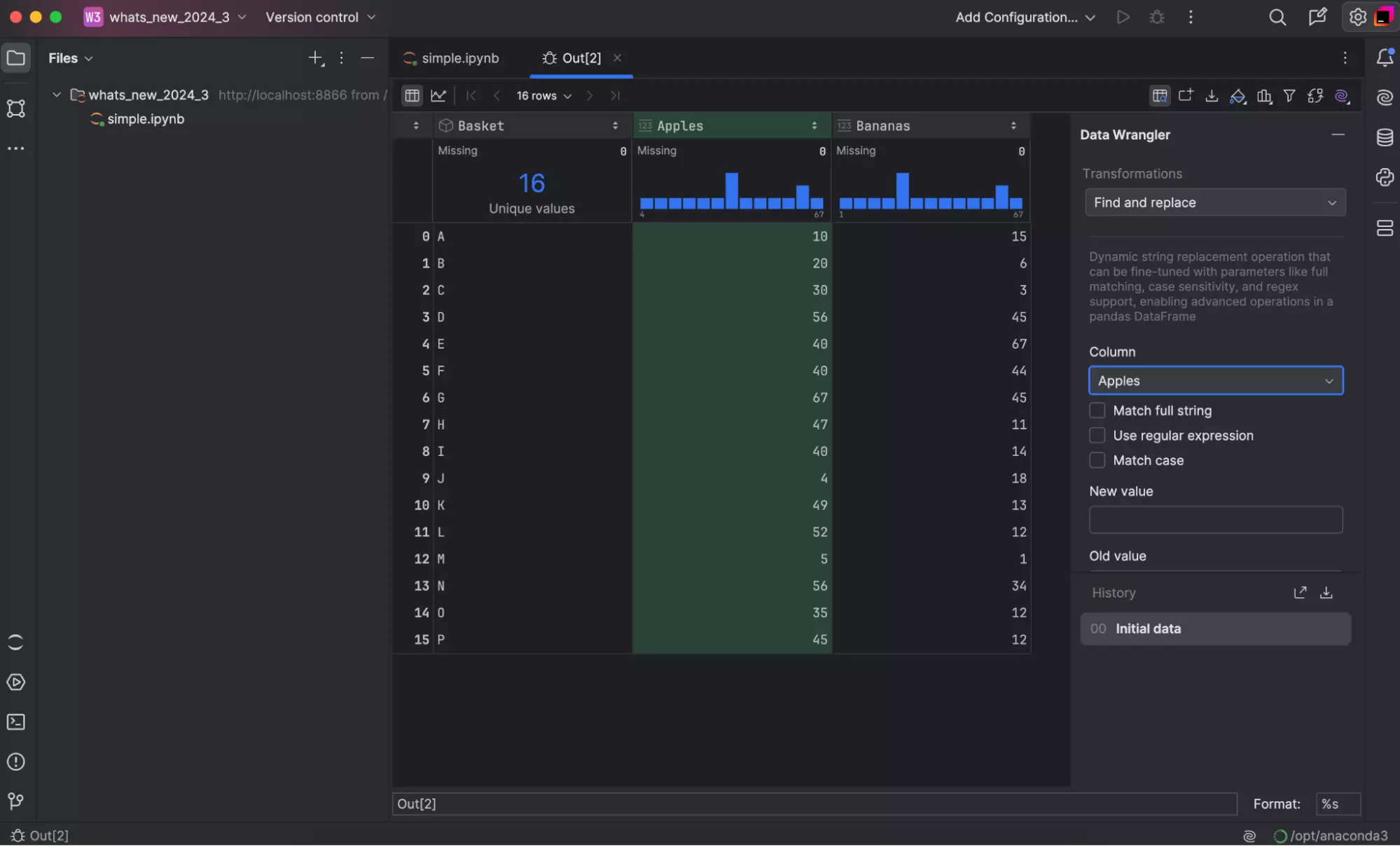Open the Terminal tool window icon
Screen dimensions: 1400x846
coord(15,722)
